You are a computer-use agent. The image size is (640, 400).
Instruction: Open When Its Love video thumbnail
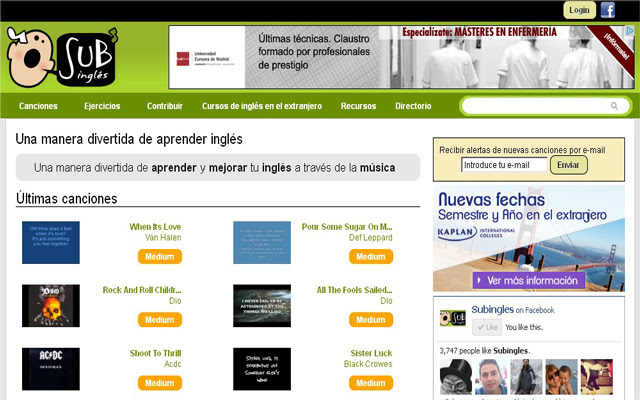click(51, 242)
